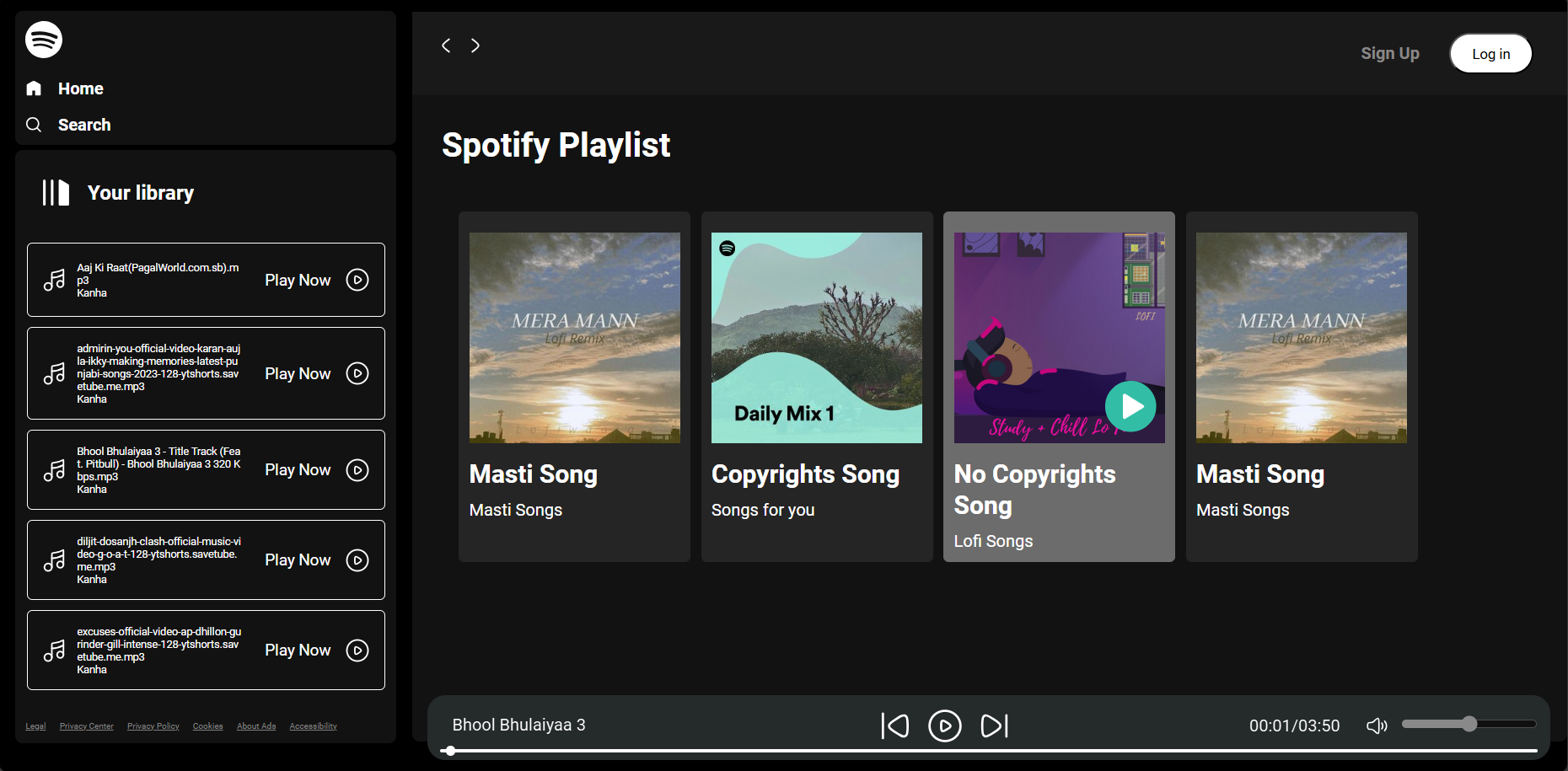Go back with left chevron arrow

(x=446, y=46)
